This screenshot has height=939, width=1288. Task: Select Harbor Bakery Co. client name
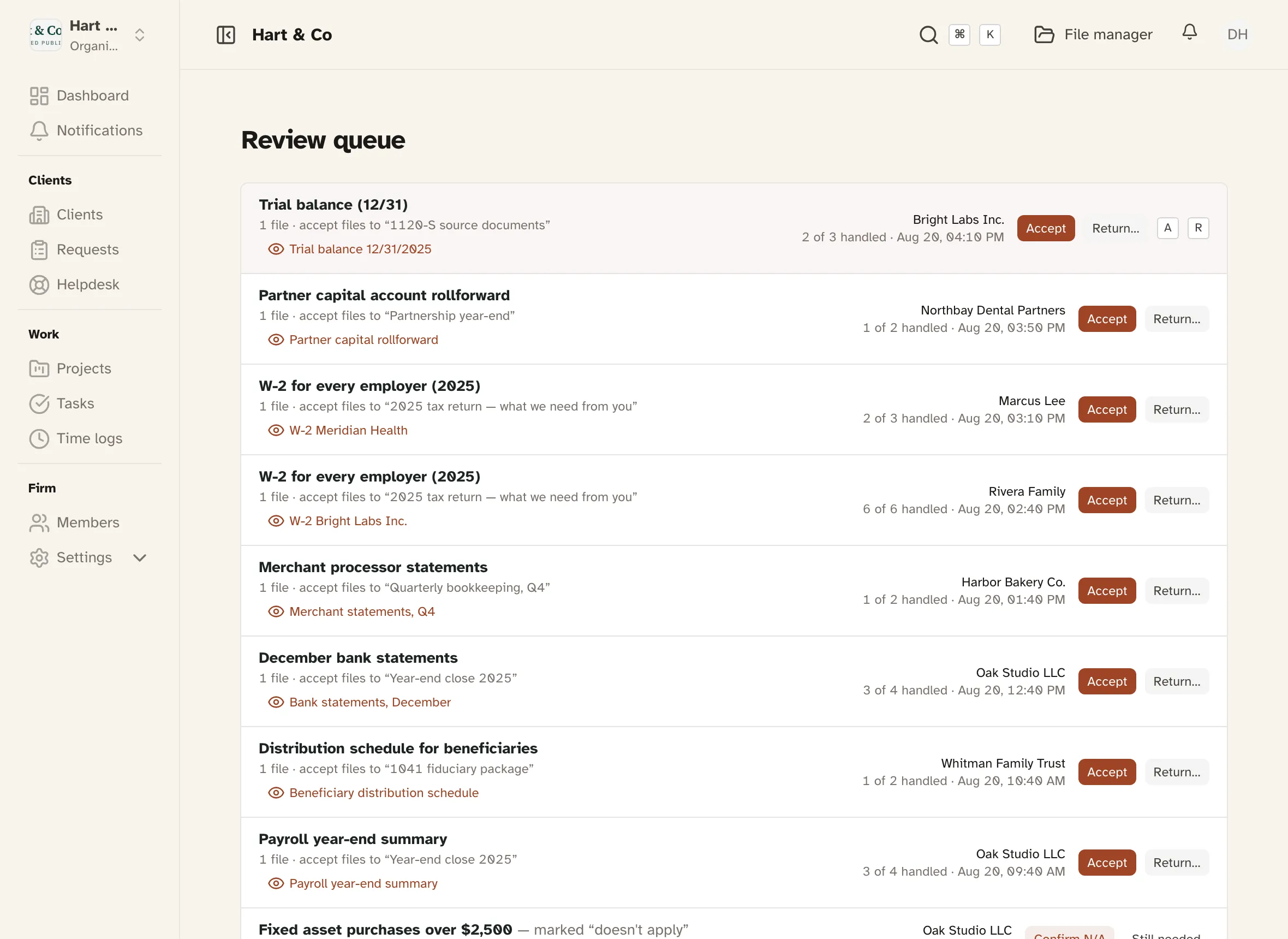point(1013,582)
